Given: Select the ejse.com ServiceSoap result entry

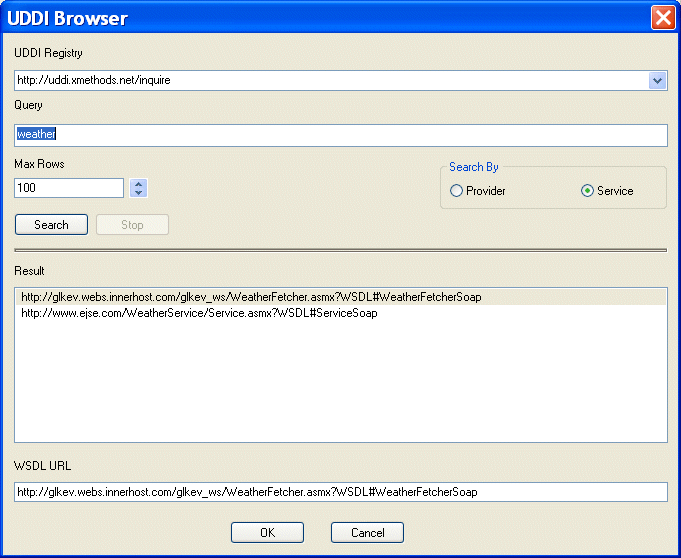Looking at the screenshot, I should [x=198, y=313].
